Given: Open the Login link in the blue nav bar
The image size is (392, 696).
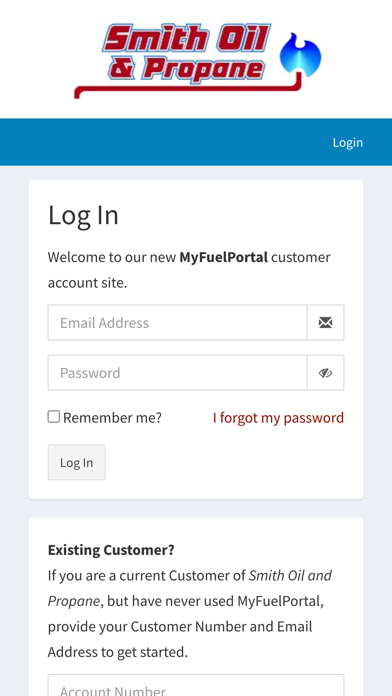Looking at the screenshot, I should point(348,142).
